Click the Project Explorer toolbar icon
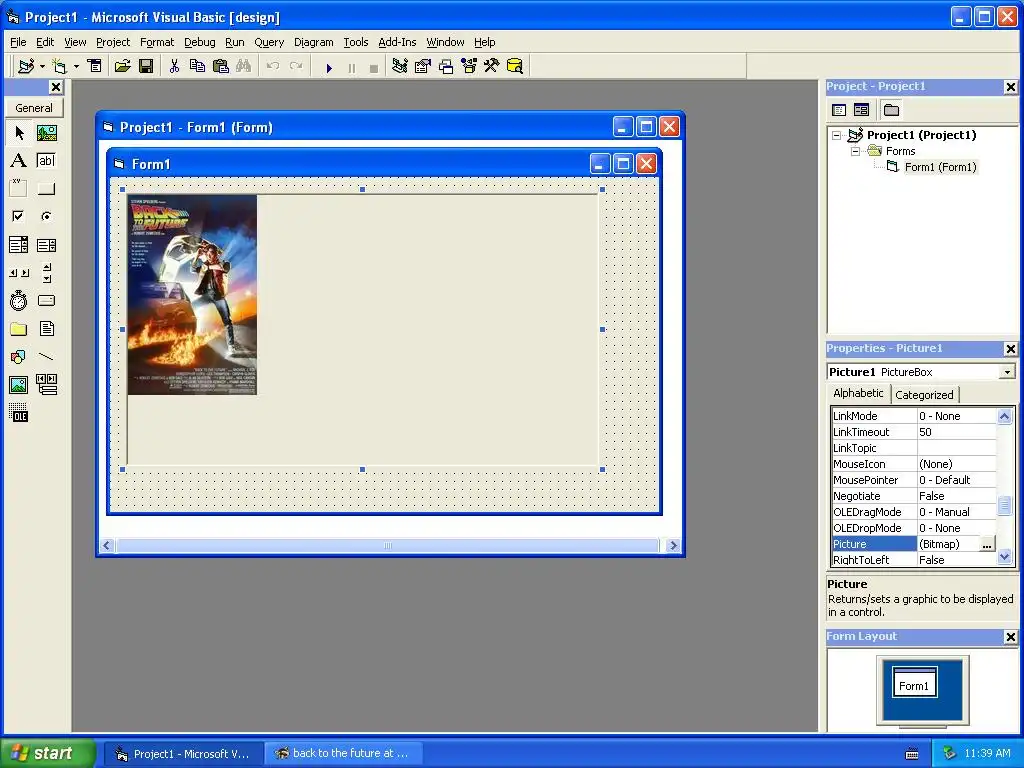This screenshot has height=768, width=1024. coord(400,66)
